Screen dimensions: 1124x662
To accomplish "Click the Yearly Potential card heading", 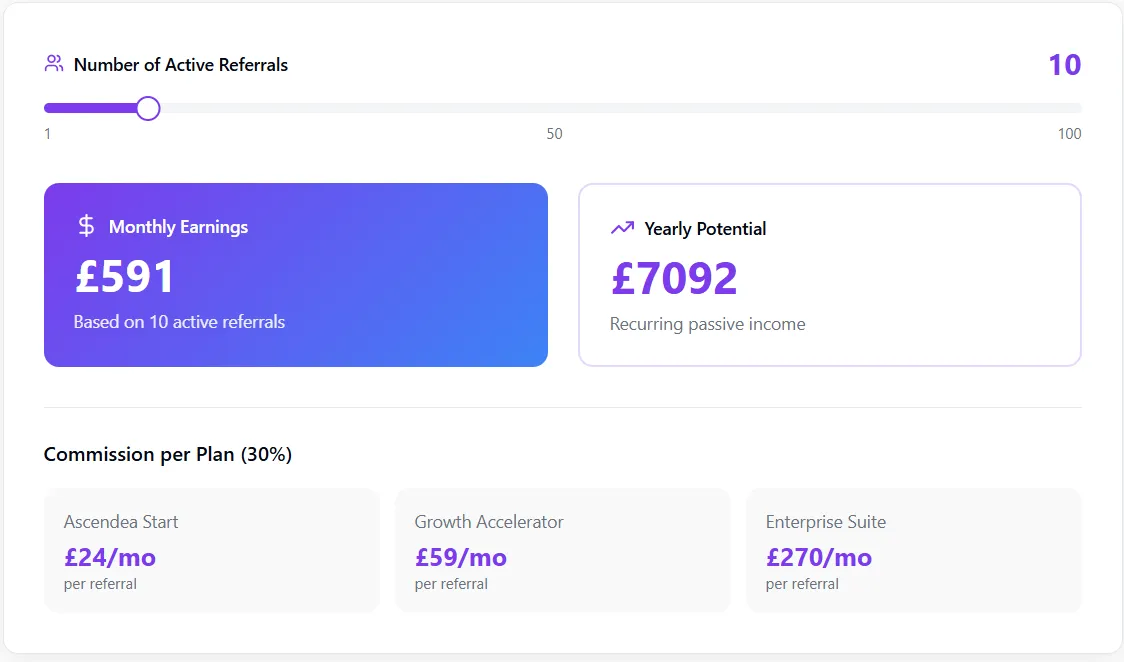I will tap(705, 229).
